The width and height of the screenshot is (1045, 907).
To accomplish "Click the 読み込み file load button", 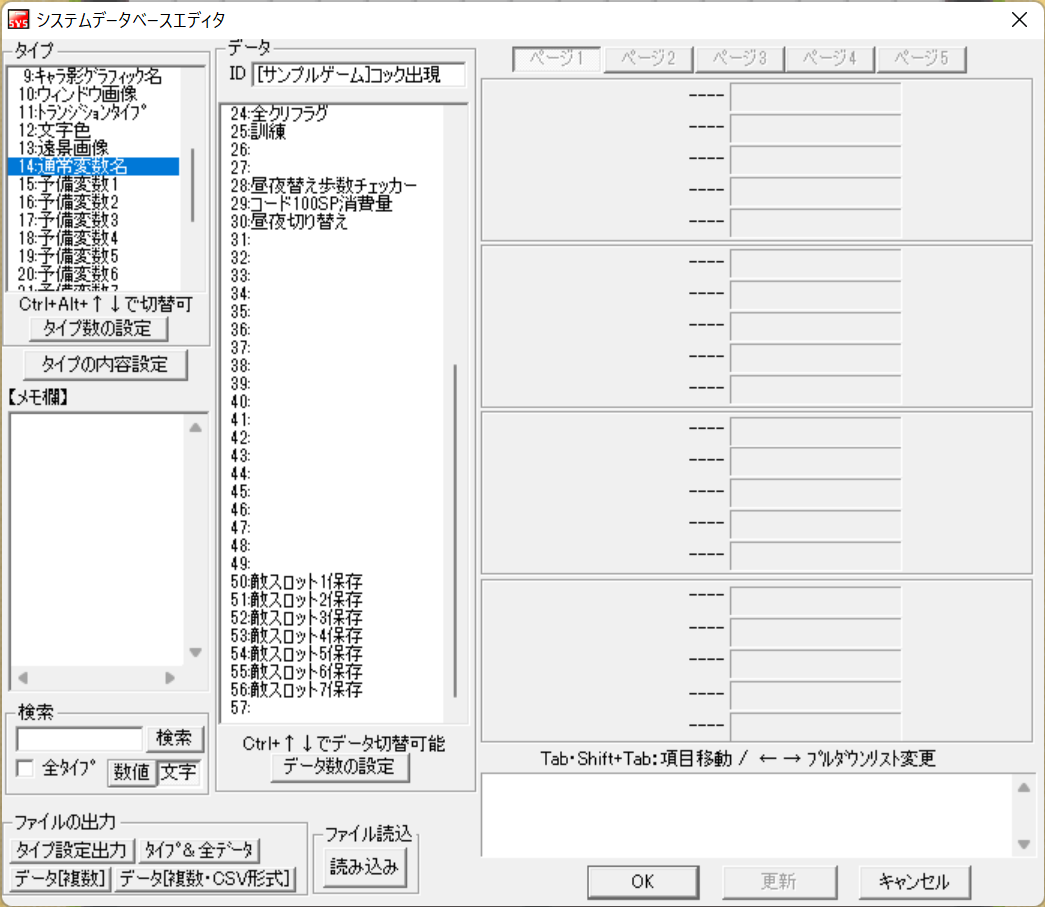I will [x=365, y=867].
